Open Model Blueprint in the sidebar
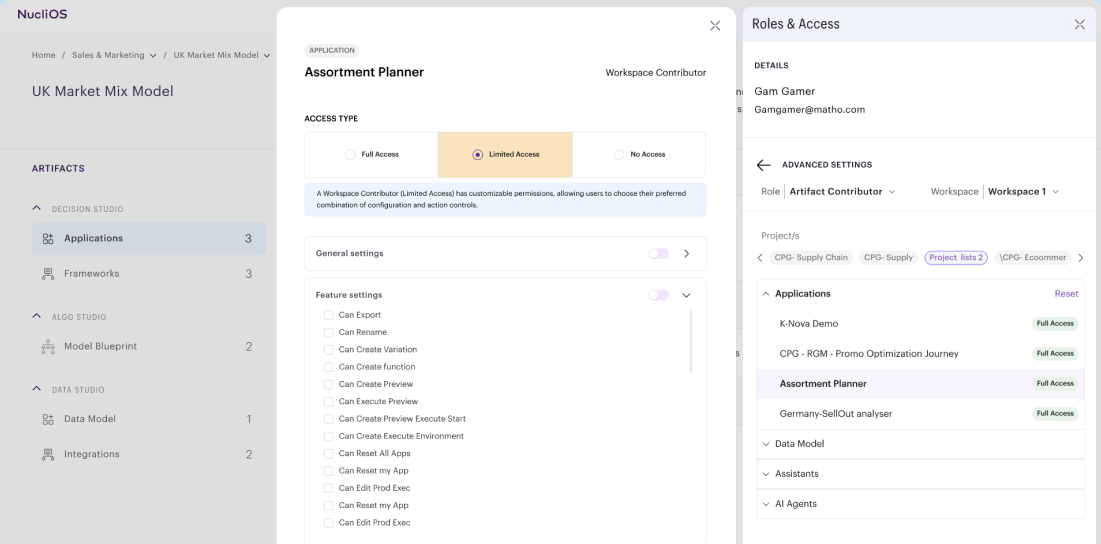This screenshot has width=1101, height=544. [x=149, y=346]
